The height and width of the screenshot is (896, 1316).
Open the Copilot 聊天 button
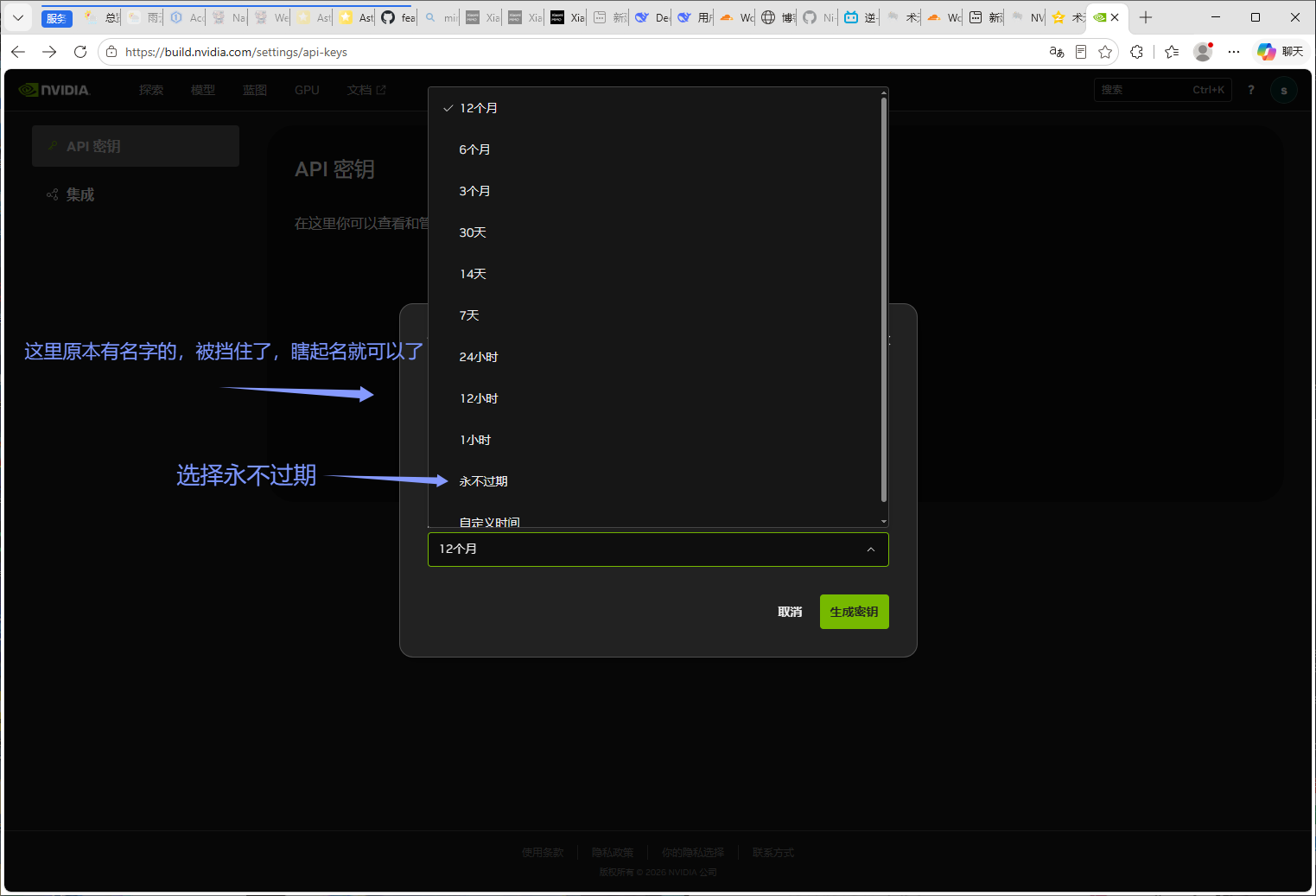pyautogui.click(x=1281, y=52)
